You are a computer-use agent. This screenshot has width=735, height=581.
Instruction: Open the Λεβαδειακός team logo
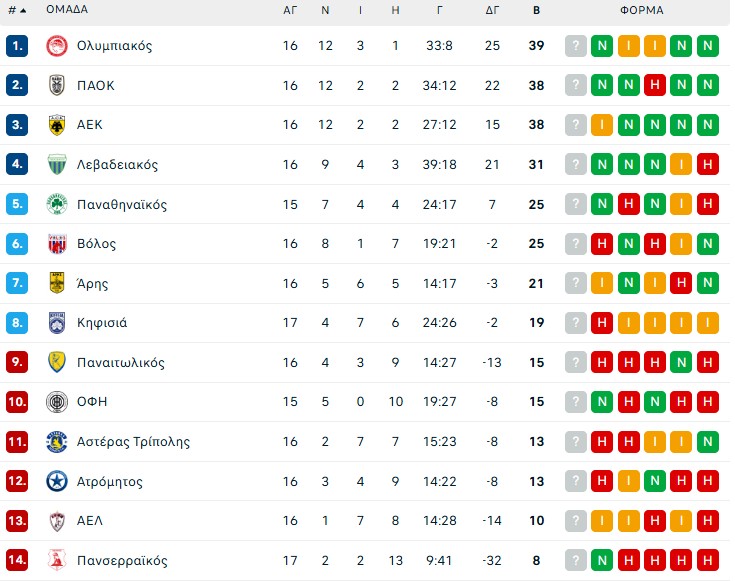(x=56, y=165)
